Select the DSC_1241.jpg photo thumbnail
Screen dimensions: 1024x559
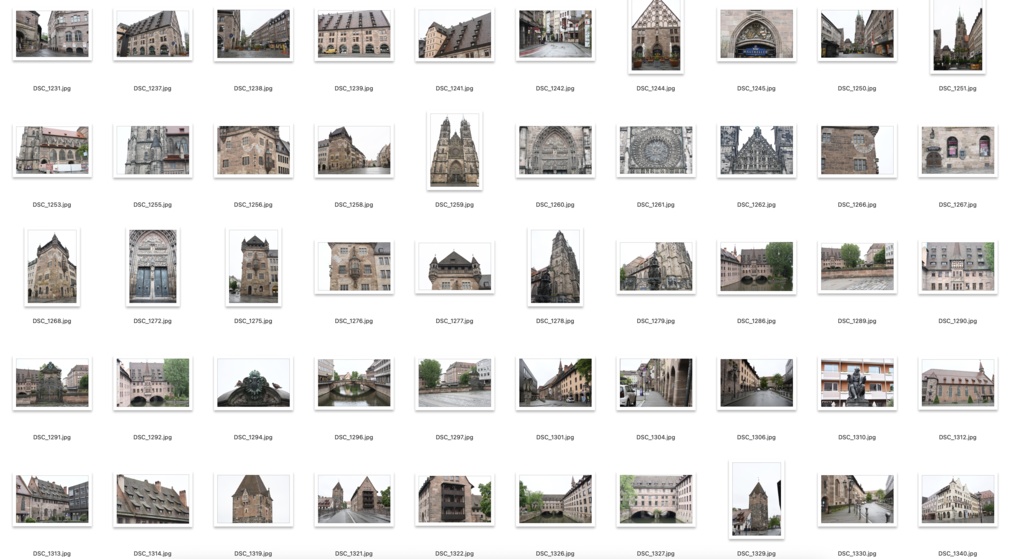(x=455, y=34)
